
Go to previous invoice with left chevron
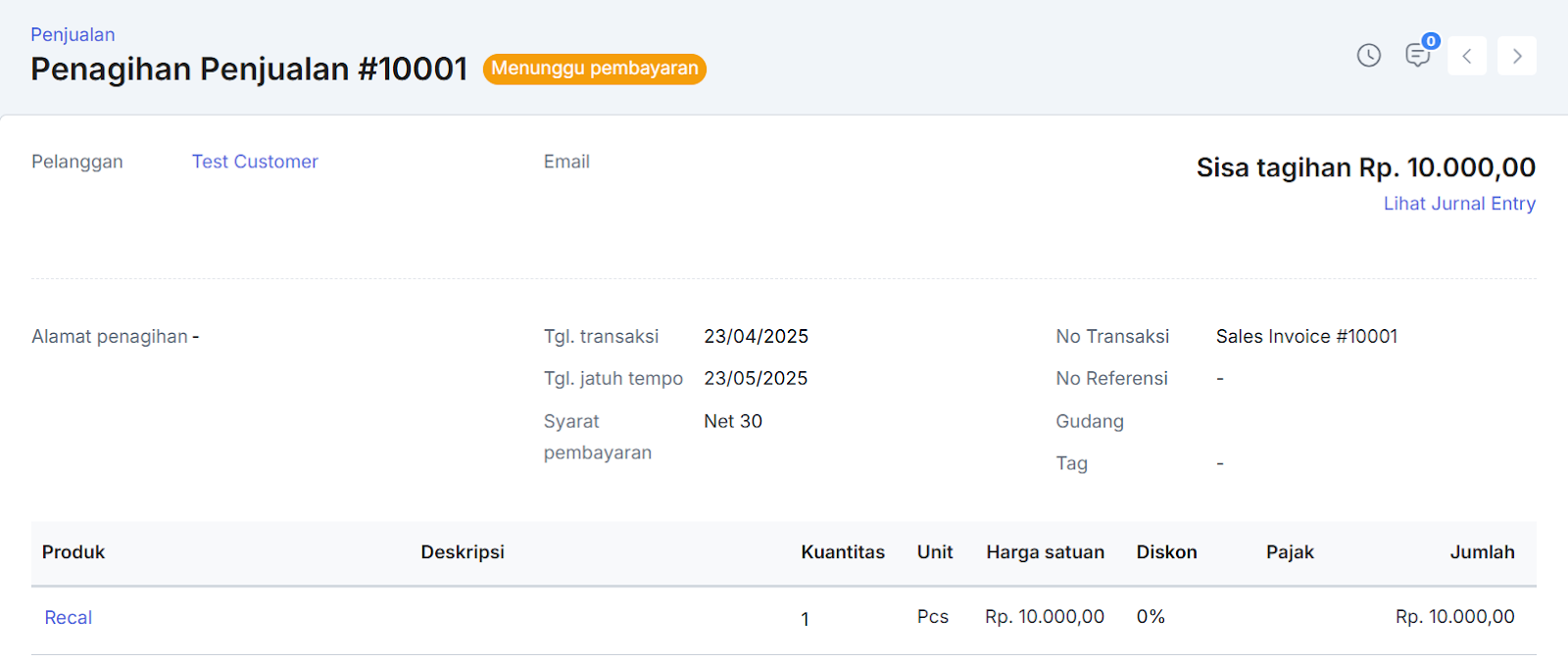(x=1467, y=56)
